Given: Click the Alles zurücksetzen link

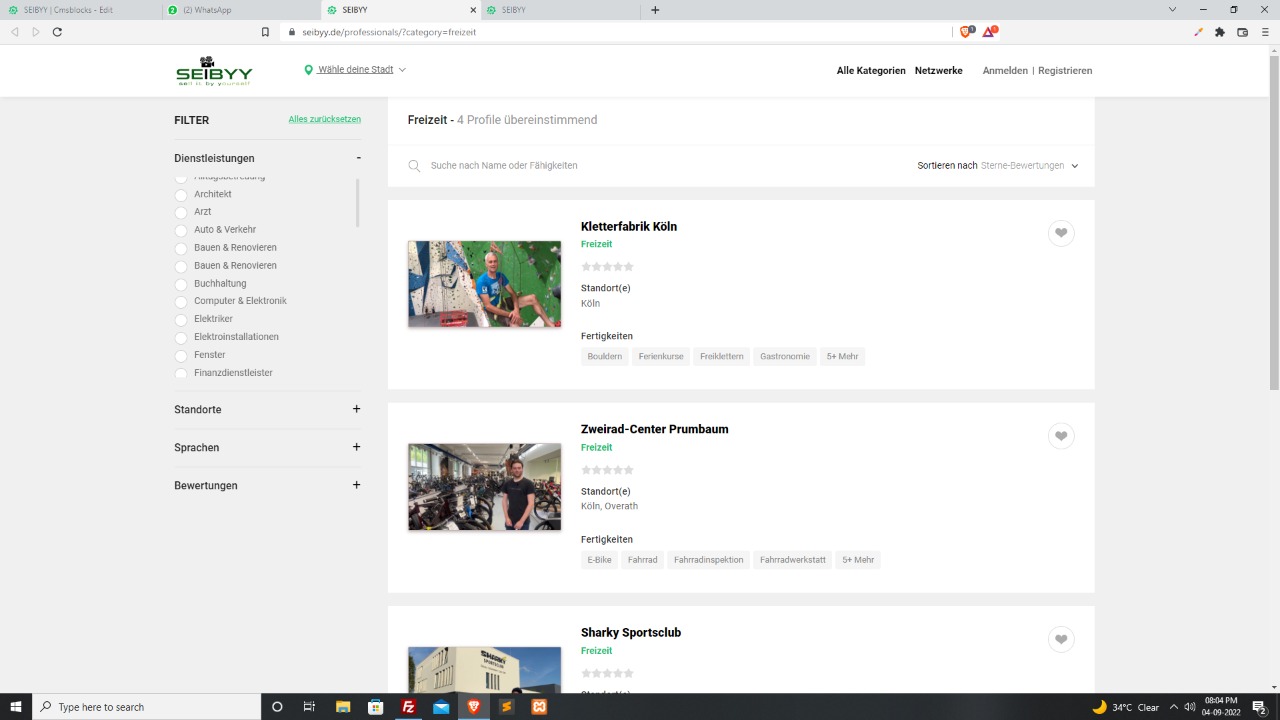Looking at the screenshot, I should [324, 120].
